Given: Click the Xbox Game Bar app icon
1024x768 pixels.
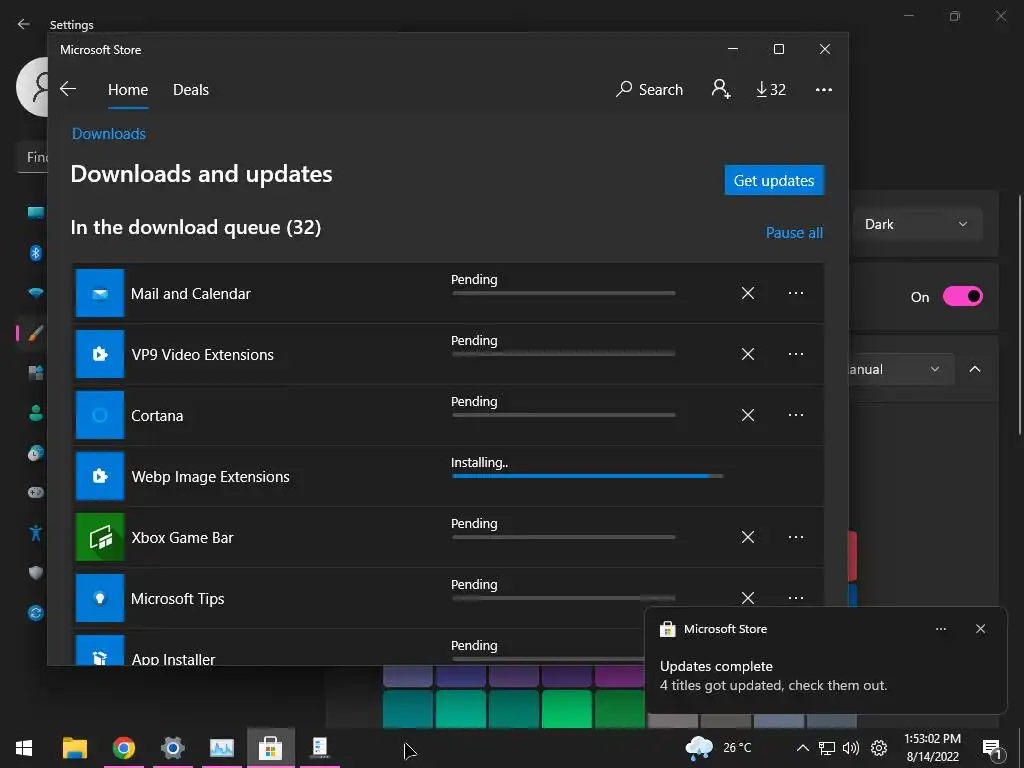Looking at the screenshot, I should [100, 537].
